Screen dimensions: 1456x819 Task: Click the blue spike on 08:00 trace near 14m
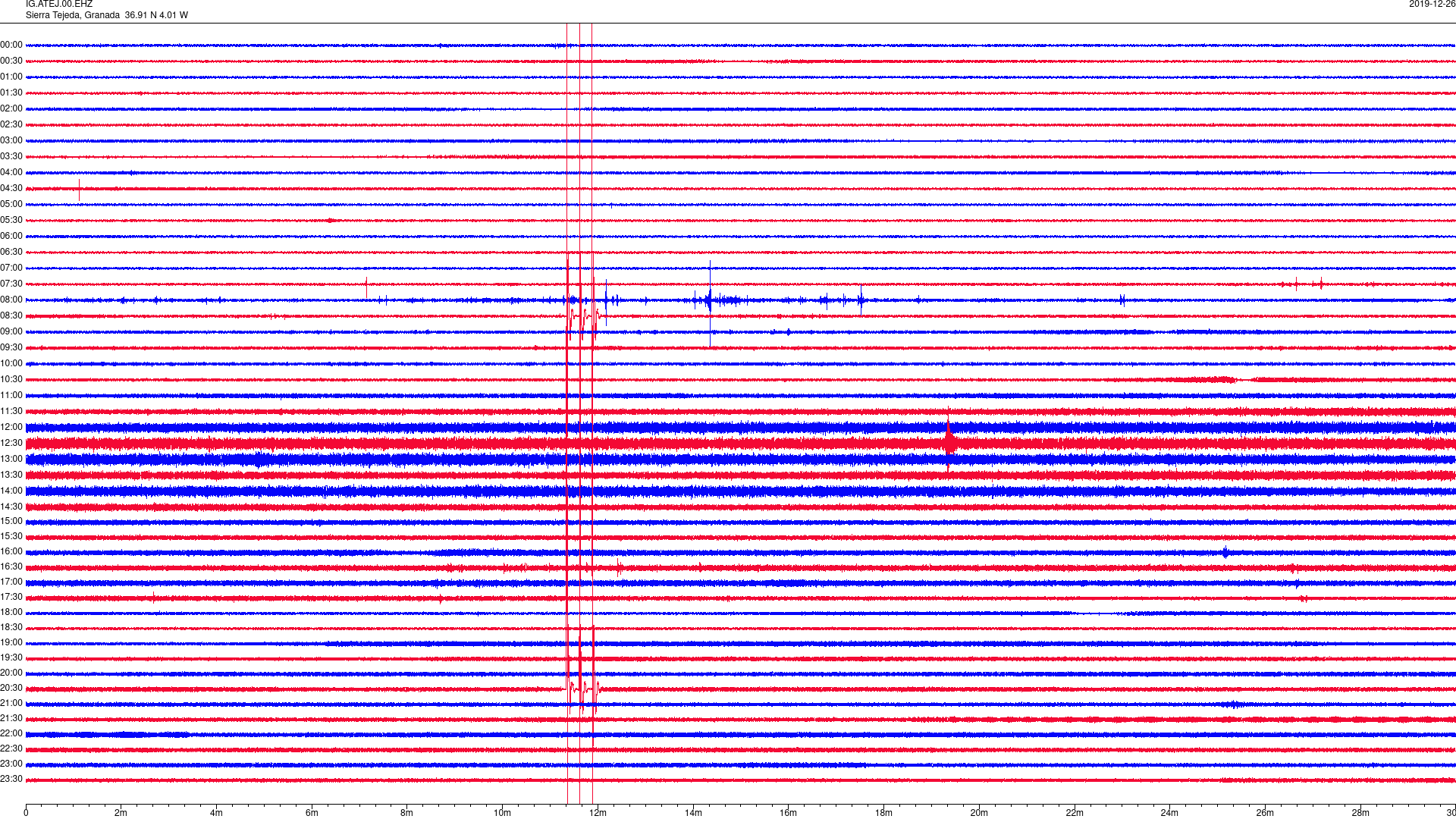[x=710, y=302]
